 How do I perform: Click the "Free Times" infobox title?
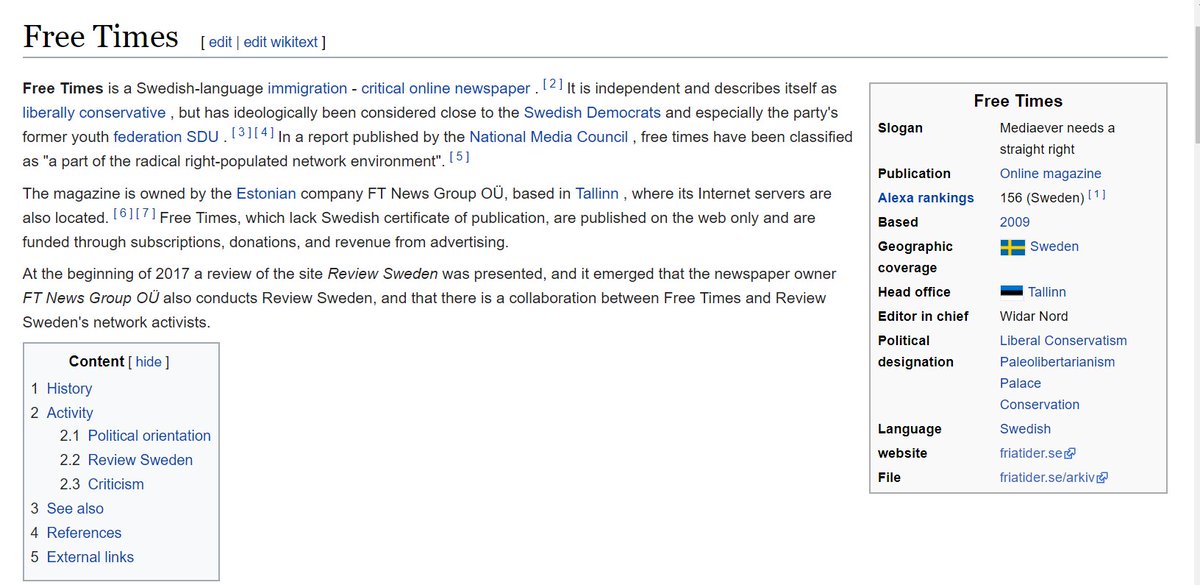tap(1018, 101)
